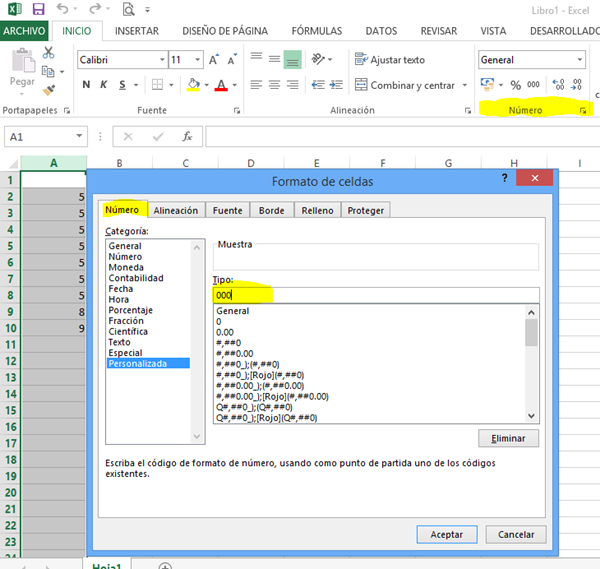This screenshot has height=569, width=600.
Task: Toggle Ajustar texto wrap option
Action: click(x=389, y=60)
